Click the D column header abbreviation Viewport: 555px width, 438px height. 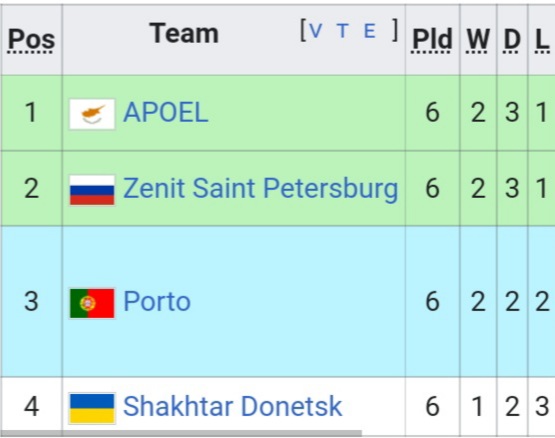512,39
